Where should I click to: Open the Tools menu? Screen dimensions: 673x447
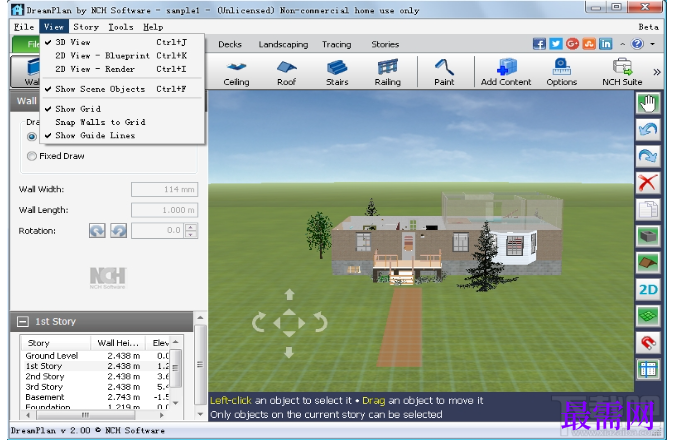[121, 27]
